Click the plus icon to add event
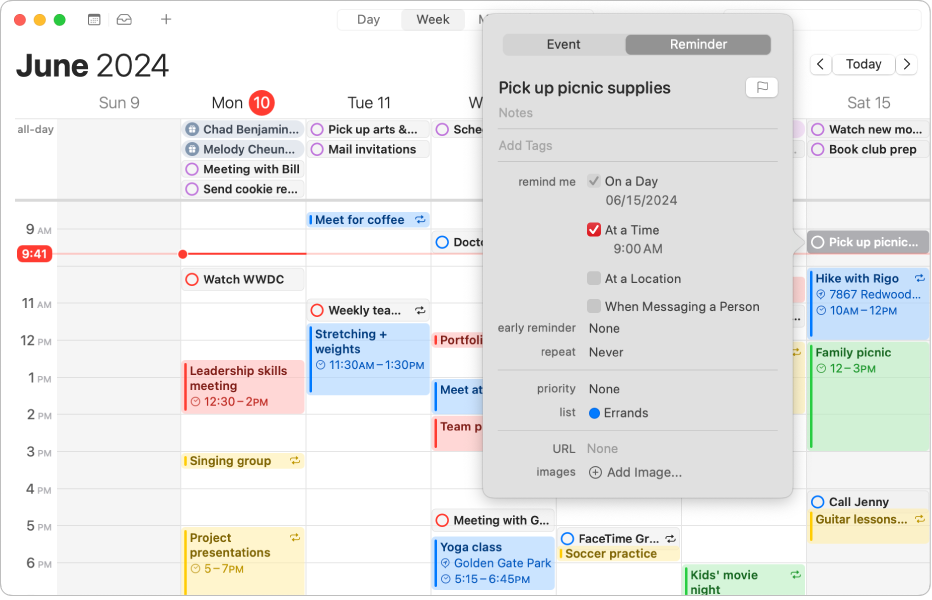Image resolution: width=932 pixels, height=600 pixels. [x=166, y=19]
